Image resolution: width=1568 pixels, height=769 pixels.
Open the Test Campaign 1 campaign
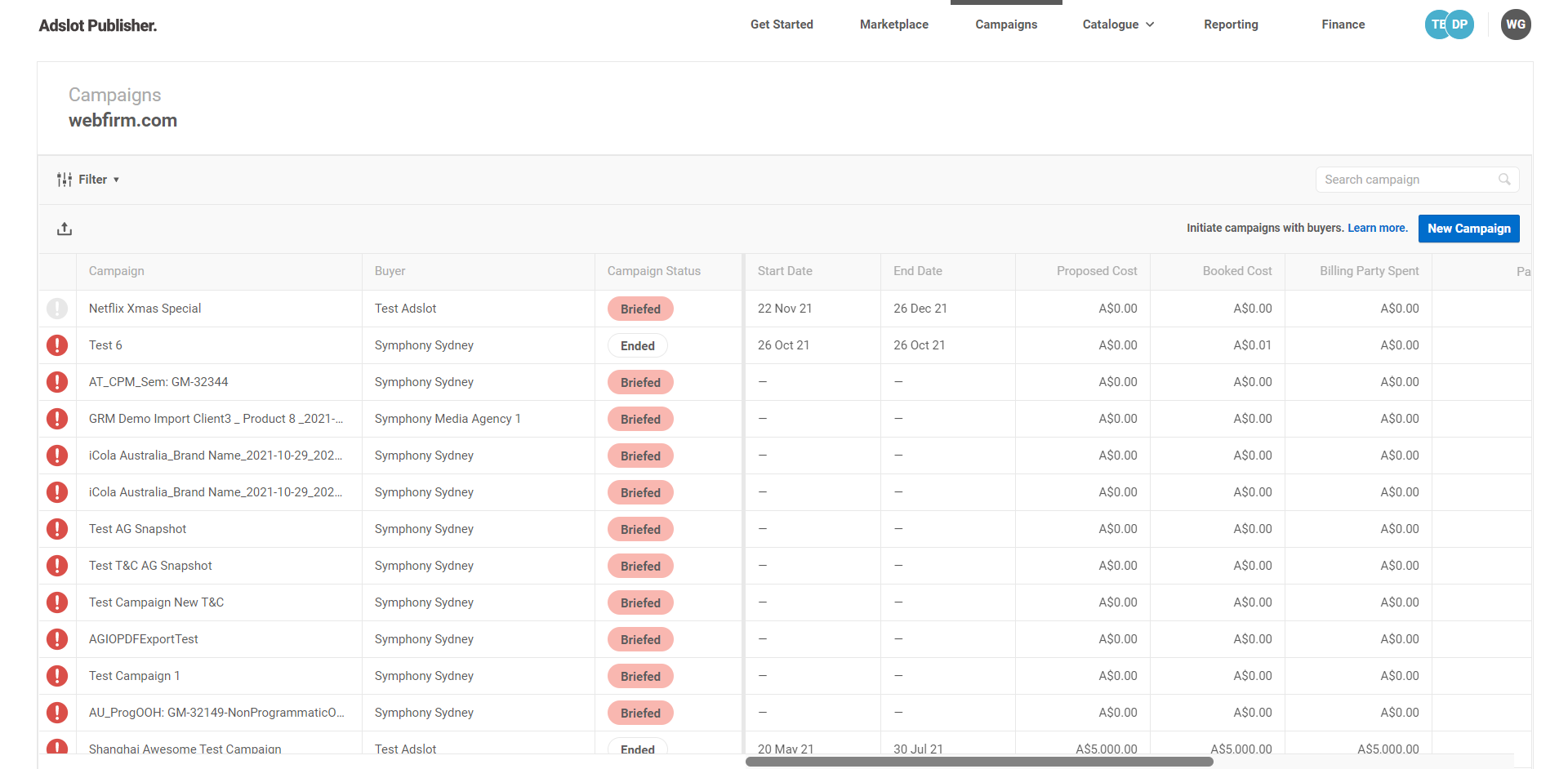(134, 676)
